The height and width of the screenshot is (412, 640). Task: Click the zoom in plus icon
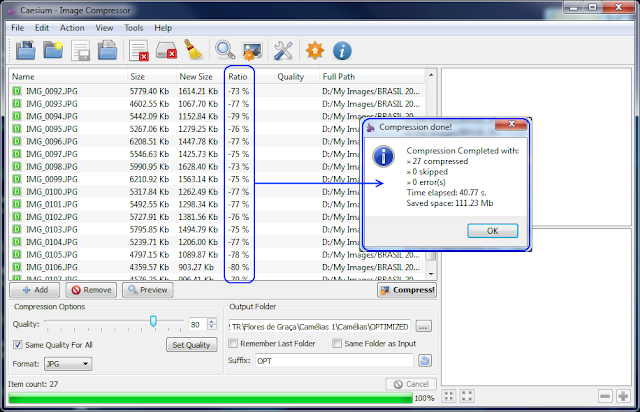tap(623, 396)
